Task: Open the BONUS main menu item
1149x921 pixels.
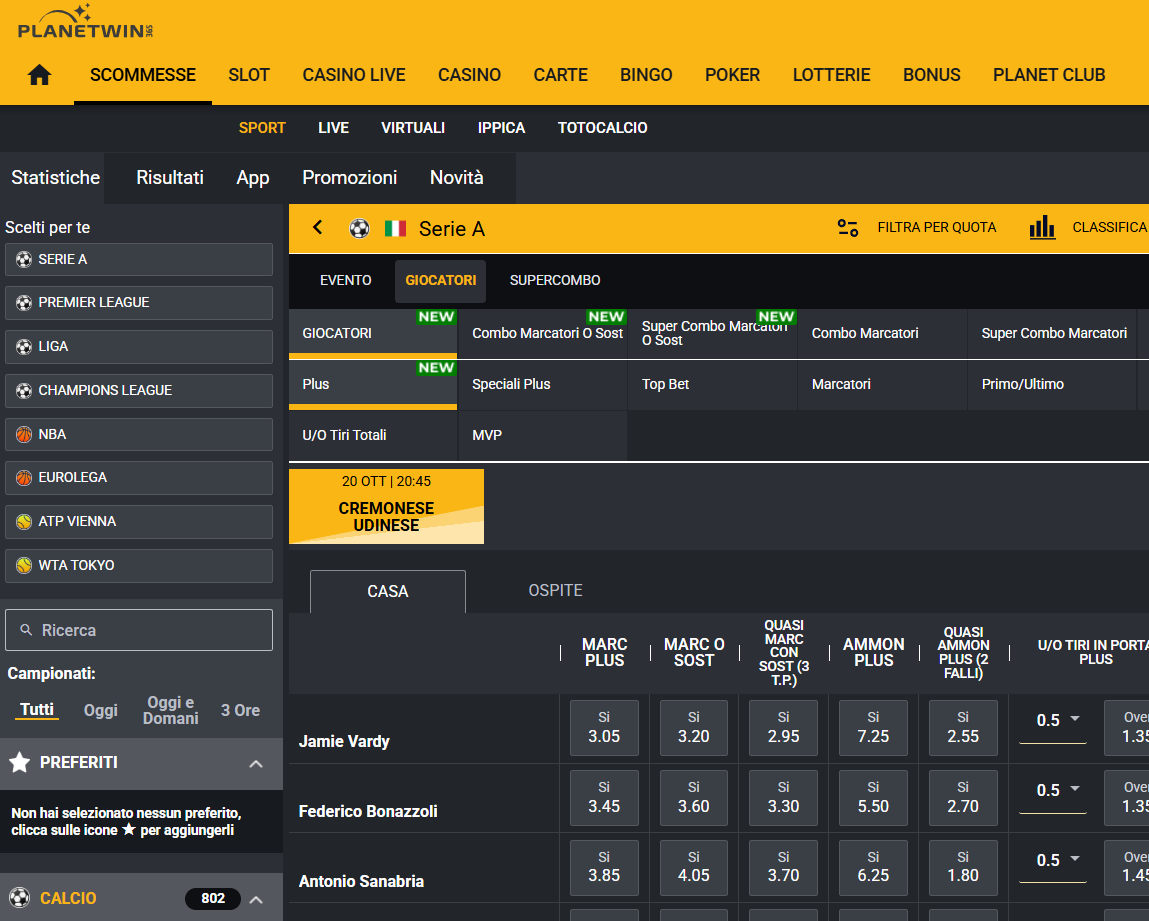Action: (x=931, y=75)
